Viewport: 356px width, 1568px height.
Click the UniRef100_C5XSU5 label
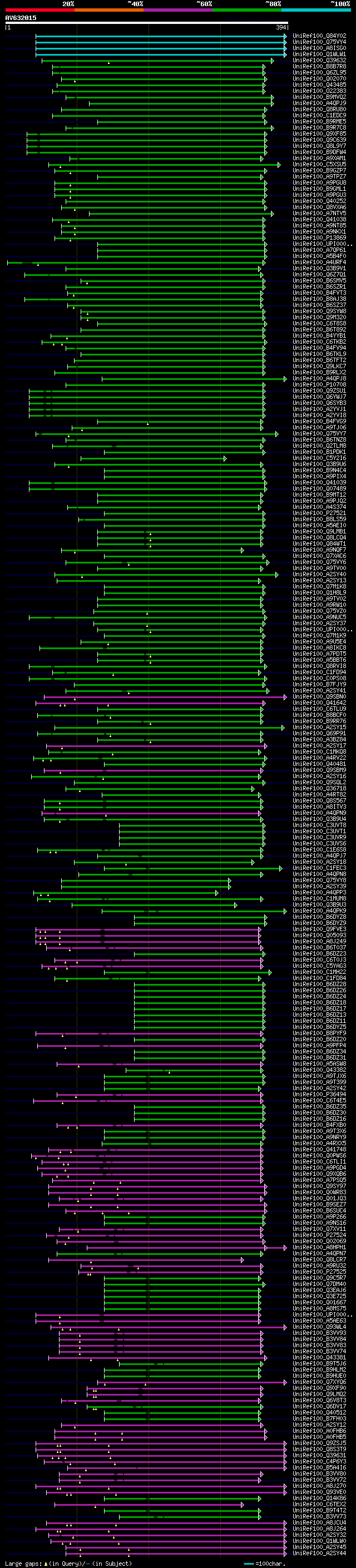319,164
